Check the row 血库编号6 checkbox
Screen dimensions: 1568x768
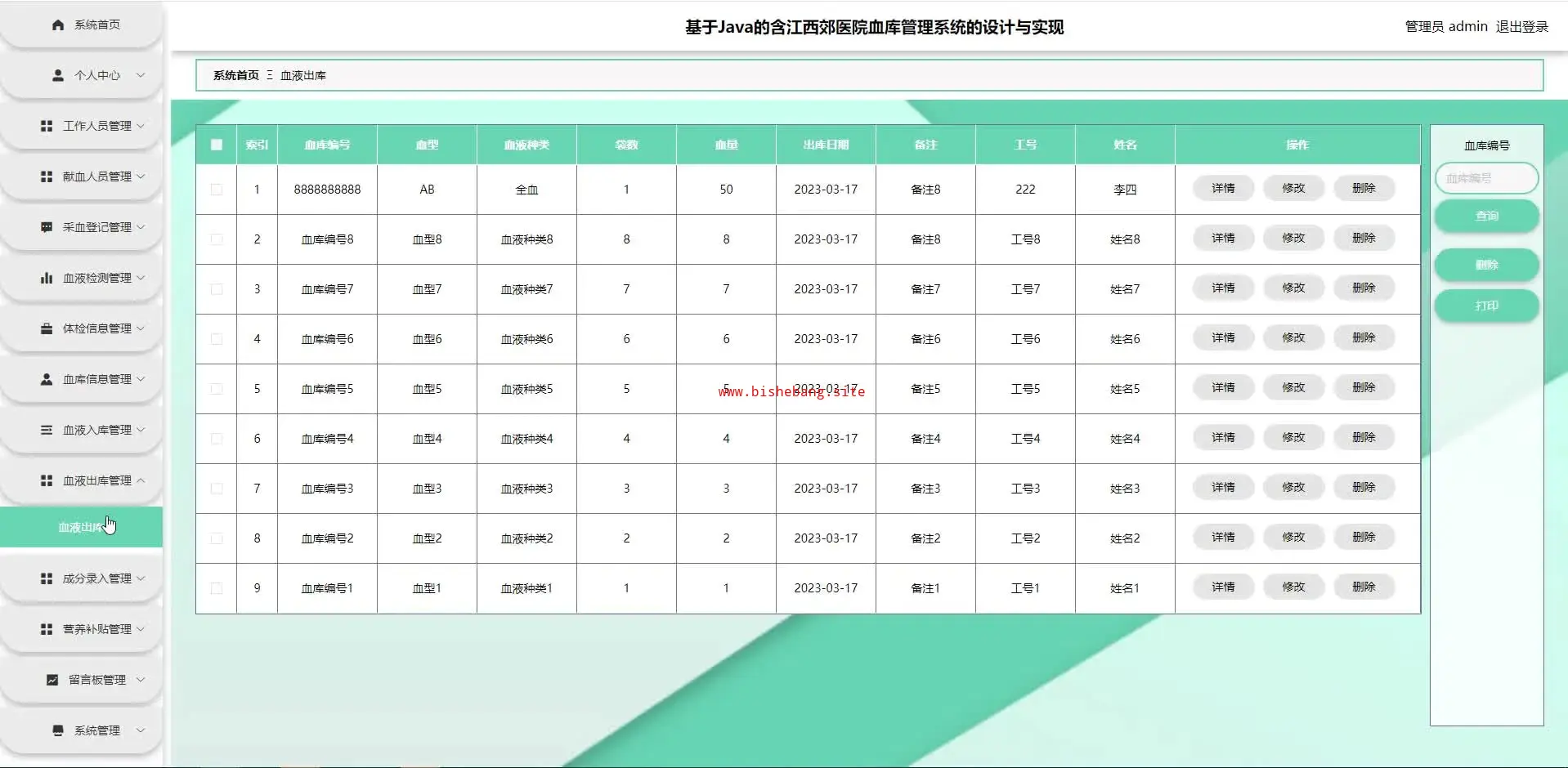[217, 339]
